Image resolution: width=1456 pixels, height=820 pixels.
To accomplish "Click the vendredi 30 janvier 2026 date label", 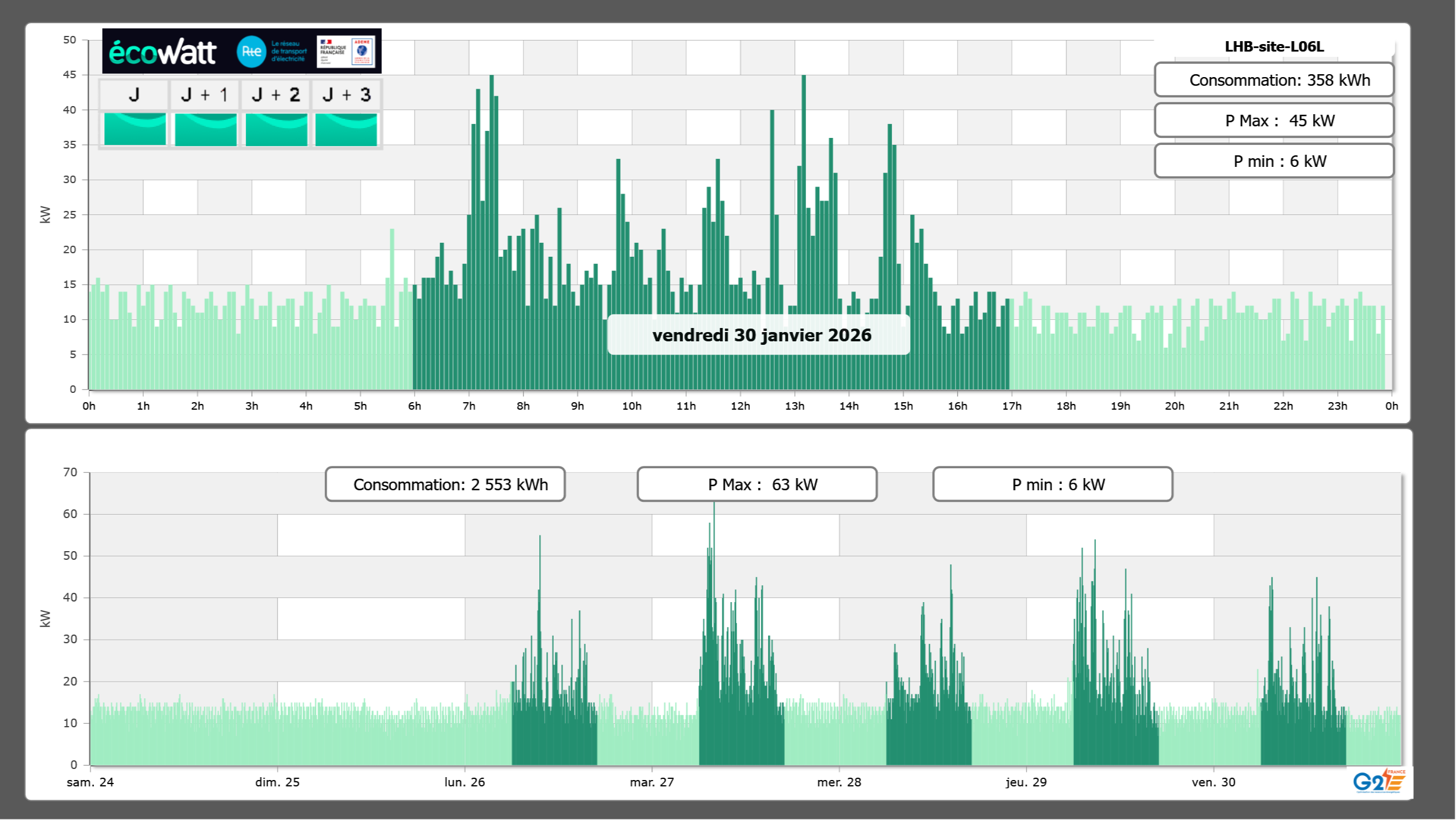I will click(x=761, y=335).
